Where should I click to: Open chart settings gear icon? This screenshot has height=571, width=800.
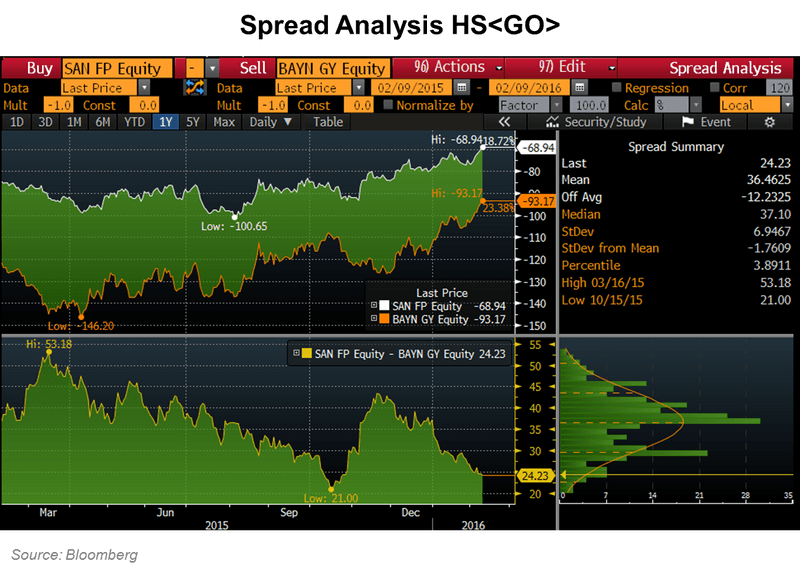click(769, 122)
